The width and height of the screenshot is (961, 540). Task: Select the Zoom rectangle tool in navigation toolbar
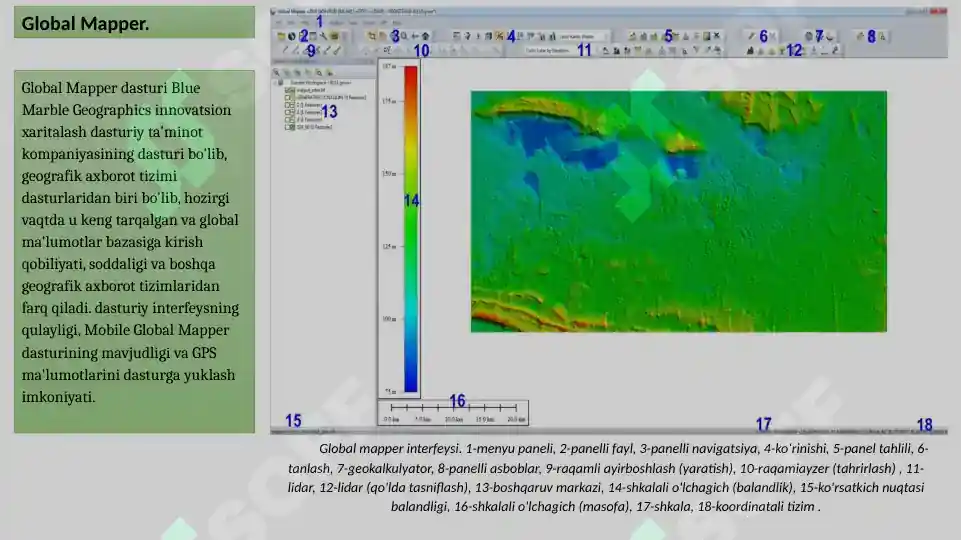click(x=372, y=36)
